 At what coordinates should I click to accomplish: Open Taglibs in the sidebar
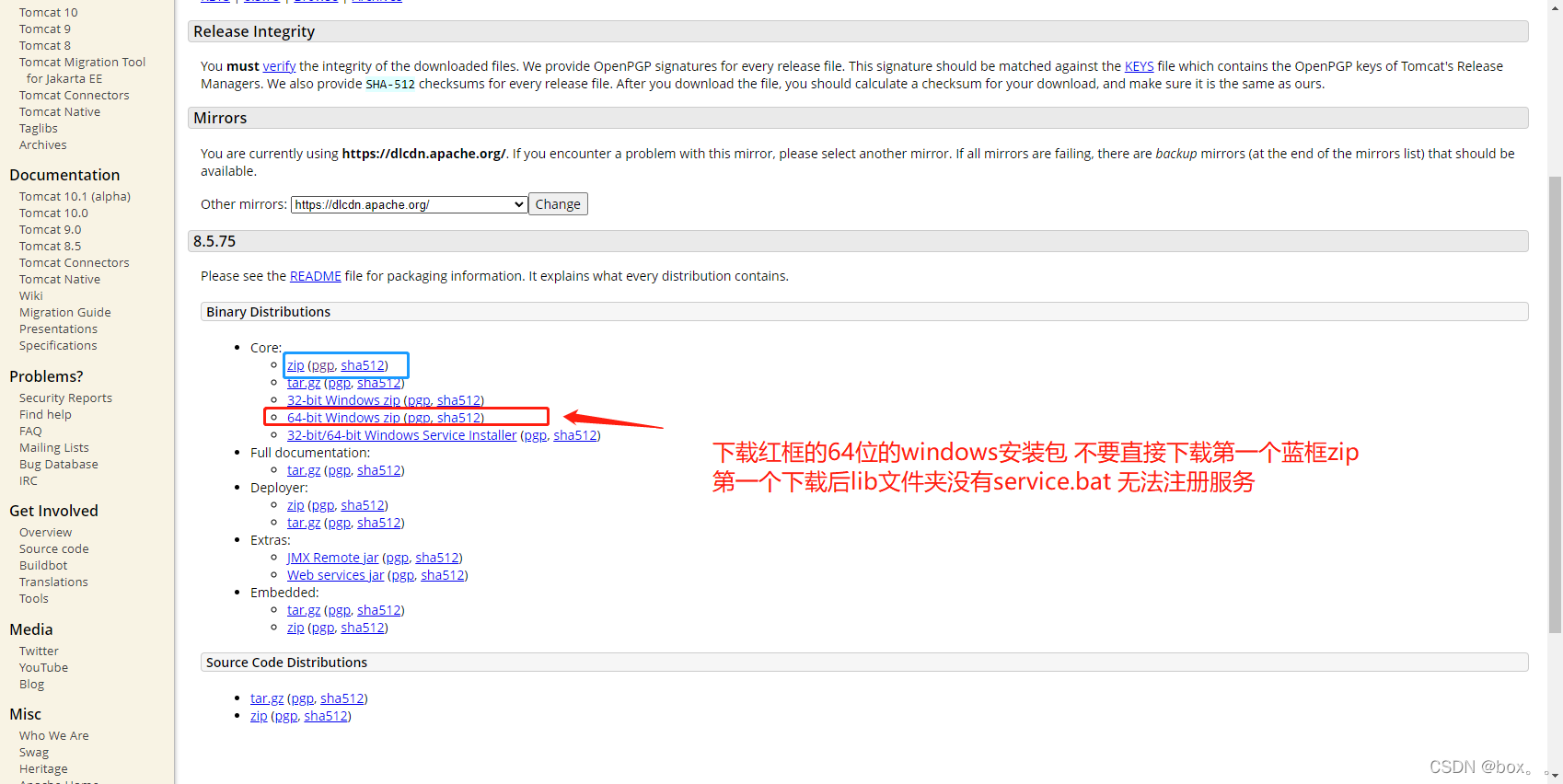(x=39, y=129)
